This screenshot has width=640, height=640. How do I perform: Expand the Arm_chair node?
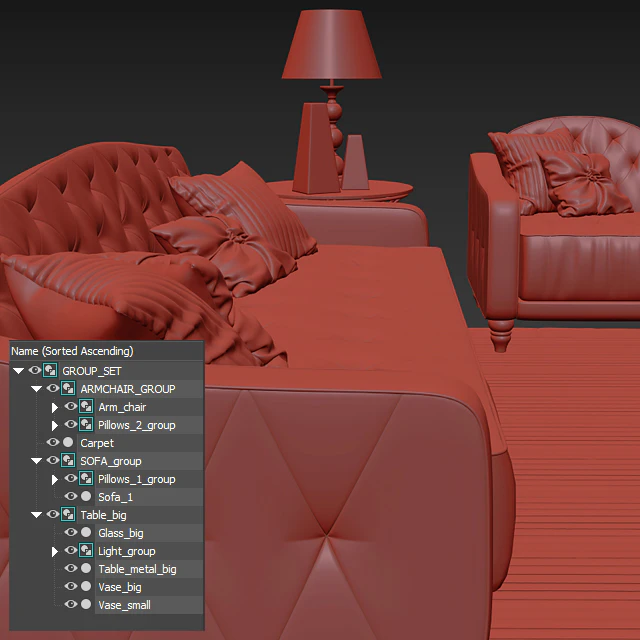click(x=55, y=407)
